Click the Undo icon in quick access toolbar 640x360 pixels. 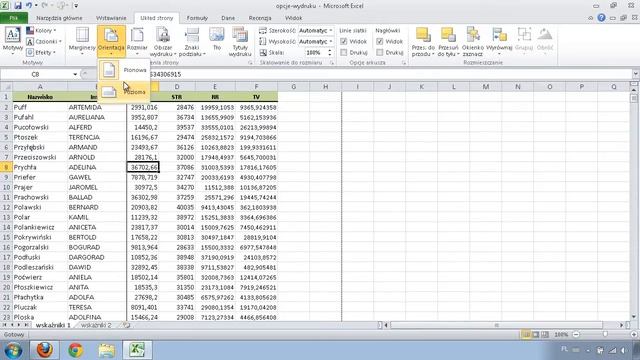click(29, 6)
